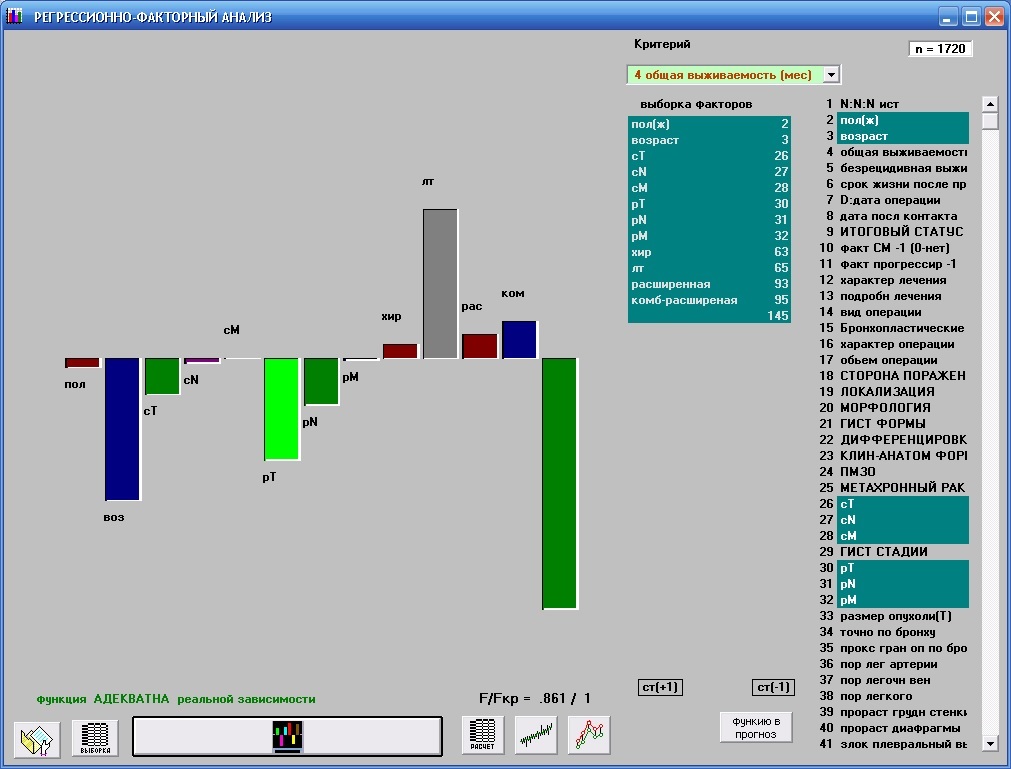Viewport: 1011px width, 769px height.
Task: Open the red-green line graph icon
Action: [589, 736]
